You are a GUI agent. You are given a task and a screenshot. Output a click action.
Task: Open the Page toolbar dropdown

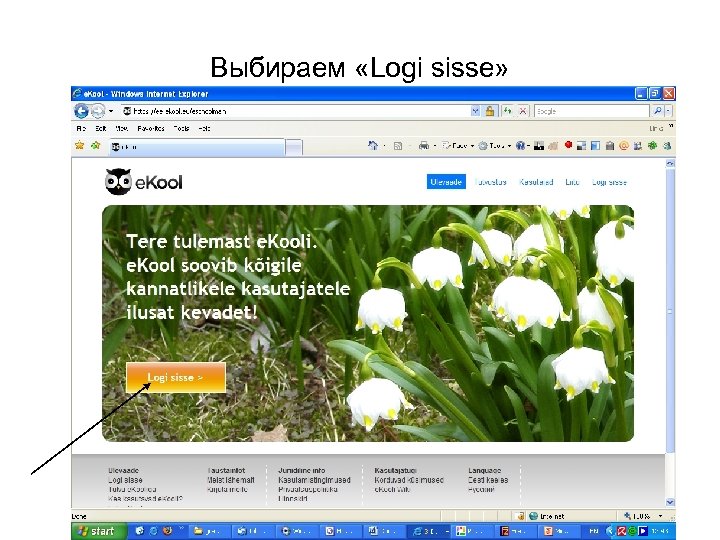click(x=458, y=146)
